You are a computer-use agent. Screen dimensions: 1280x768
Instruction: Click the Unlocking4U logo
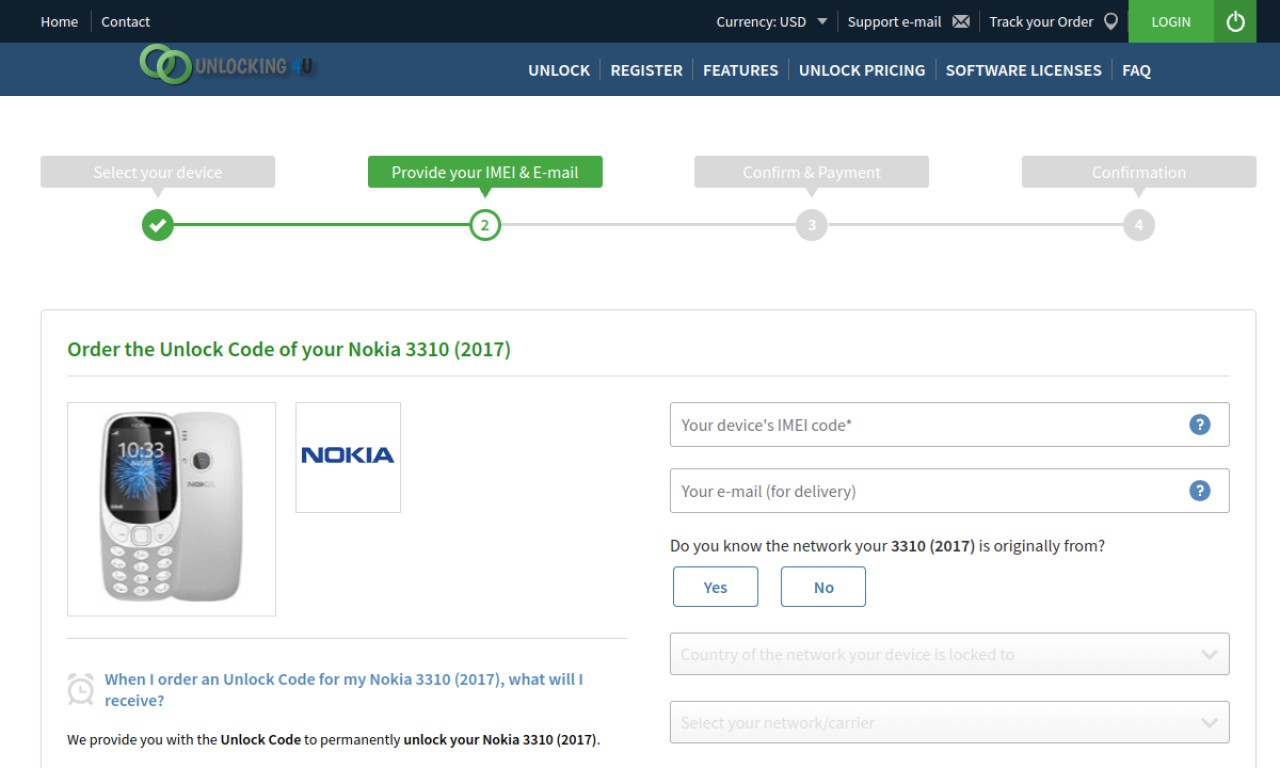[227, 65]
